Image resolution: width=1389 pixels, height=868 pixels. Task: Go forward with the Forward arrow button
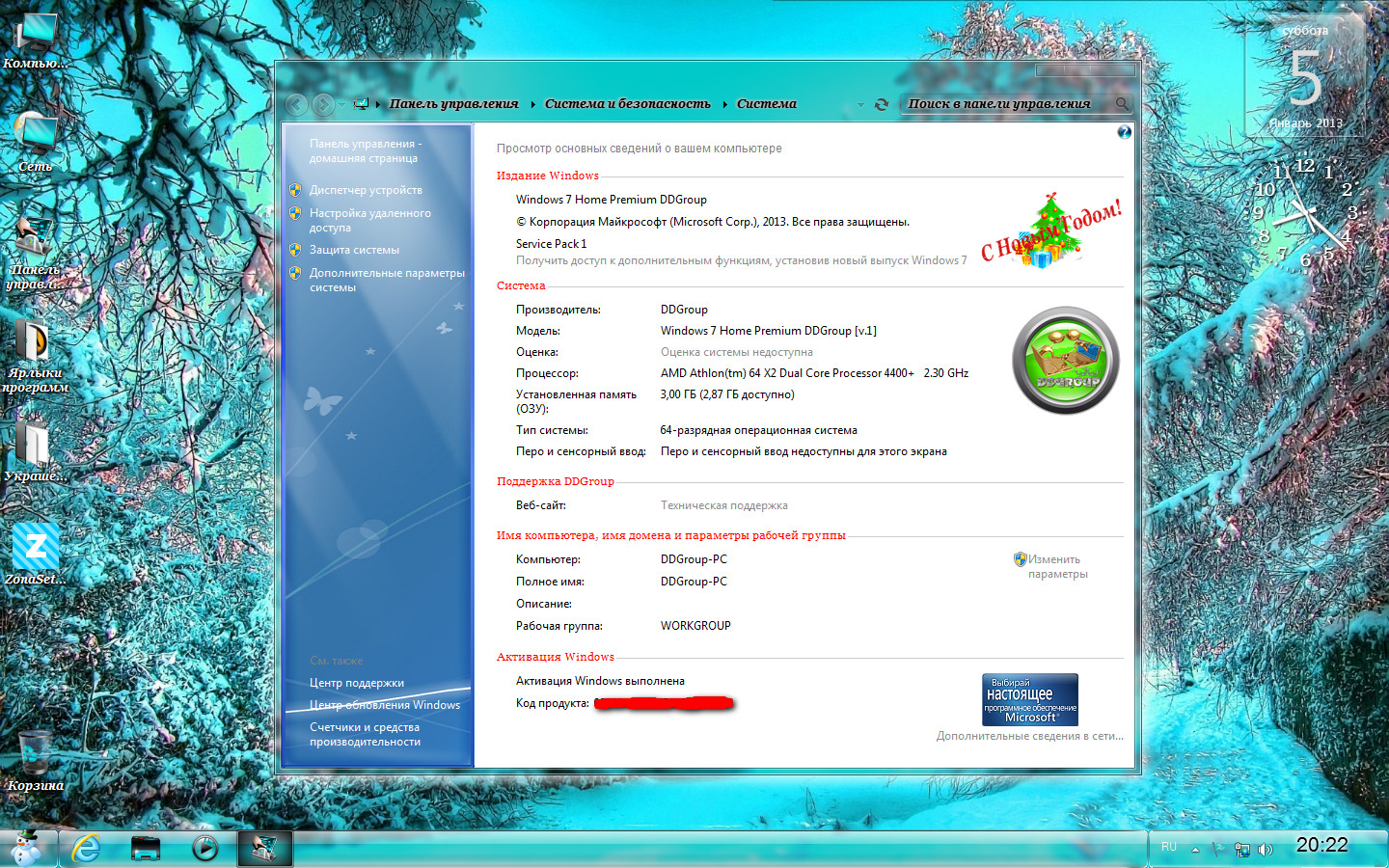[x=324, y=104]
